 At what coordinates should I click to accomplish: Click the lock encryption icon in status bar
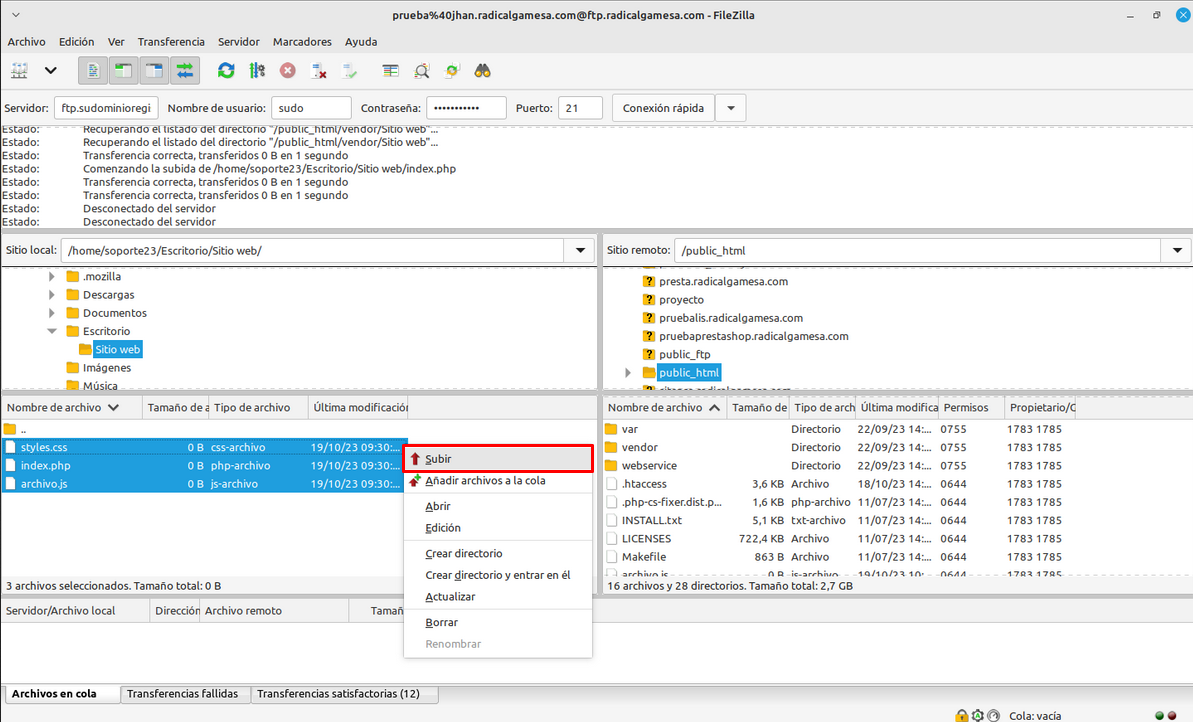coord(962,715)
